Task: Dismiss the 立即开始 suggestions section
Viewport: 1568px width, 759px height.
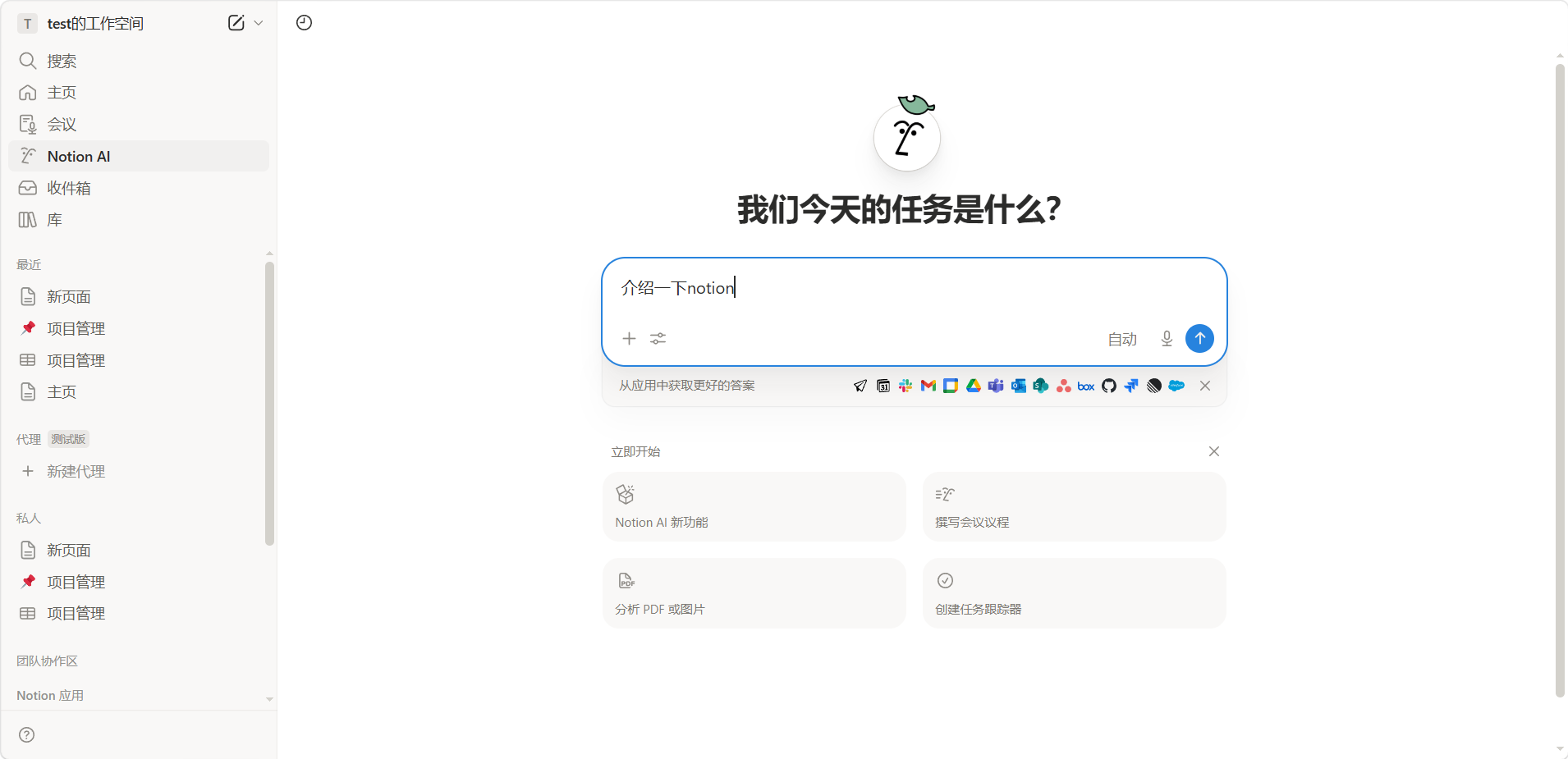Action: click(x=1213, y=451)
